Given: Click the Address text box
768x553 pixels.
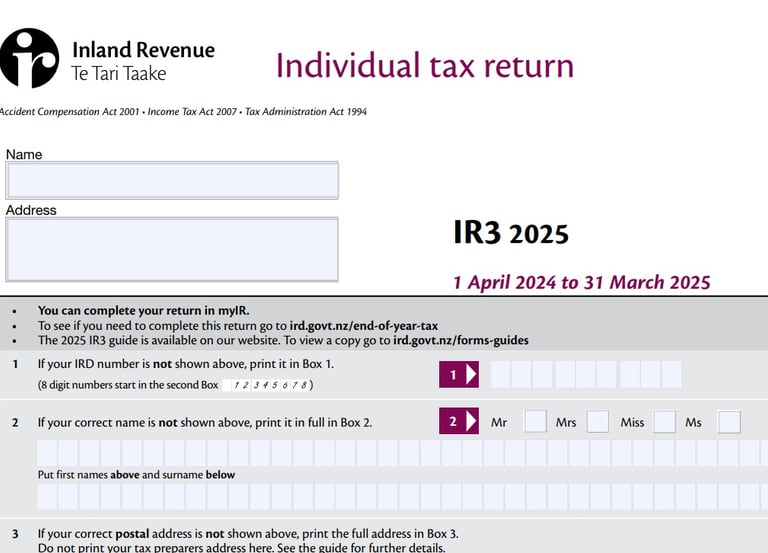Looking at the screenshot, I should point(172,249).
